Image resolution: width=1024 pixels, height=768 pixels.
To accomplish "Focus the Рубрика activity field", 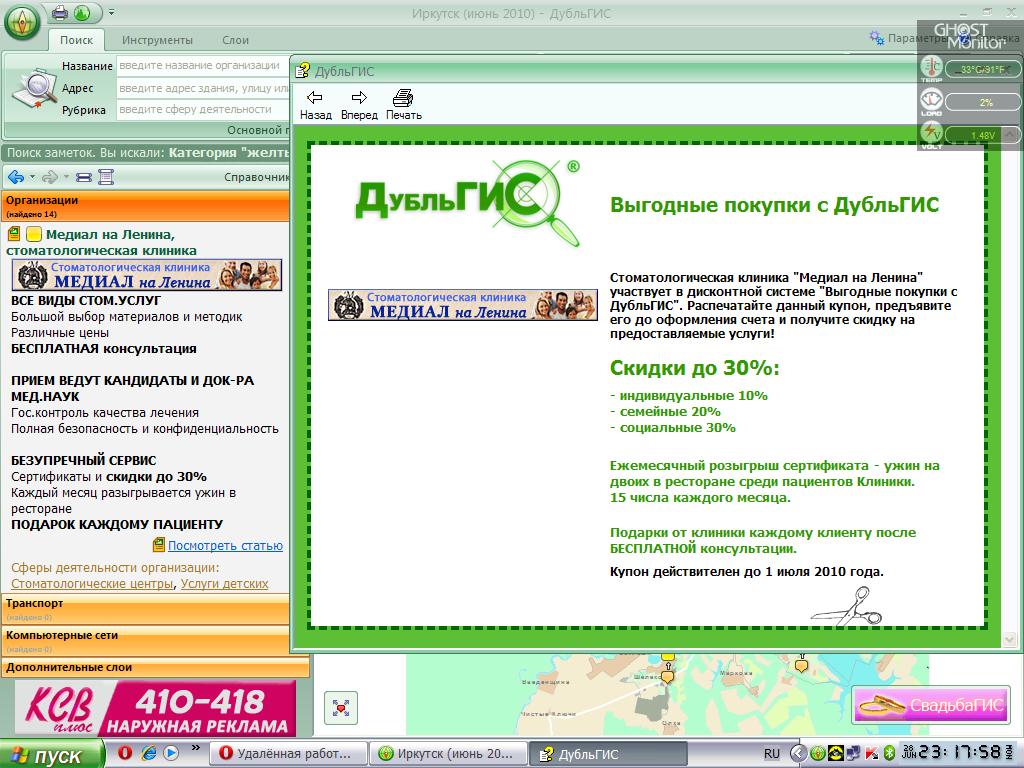I will pos(202,109).
